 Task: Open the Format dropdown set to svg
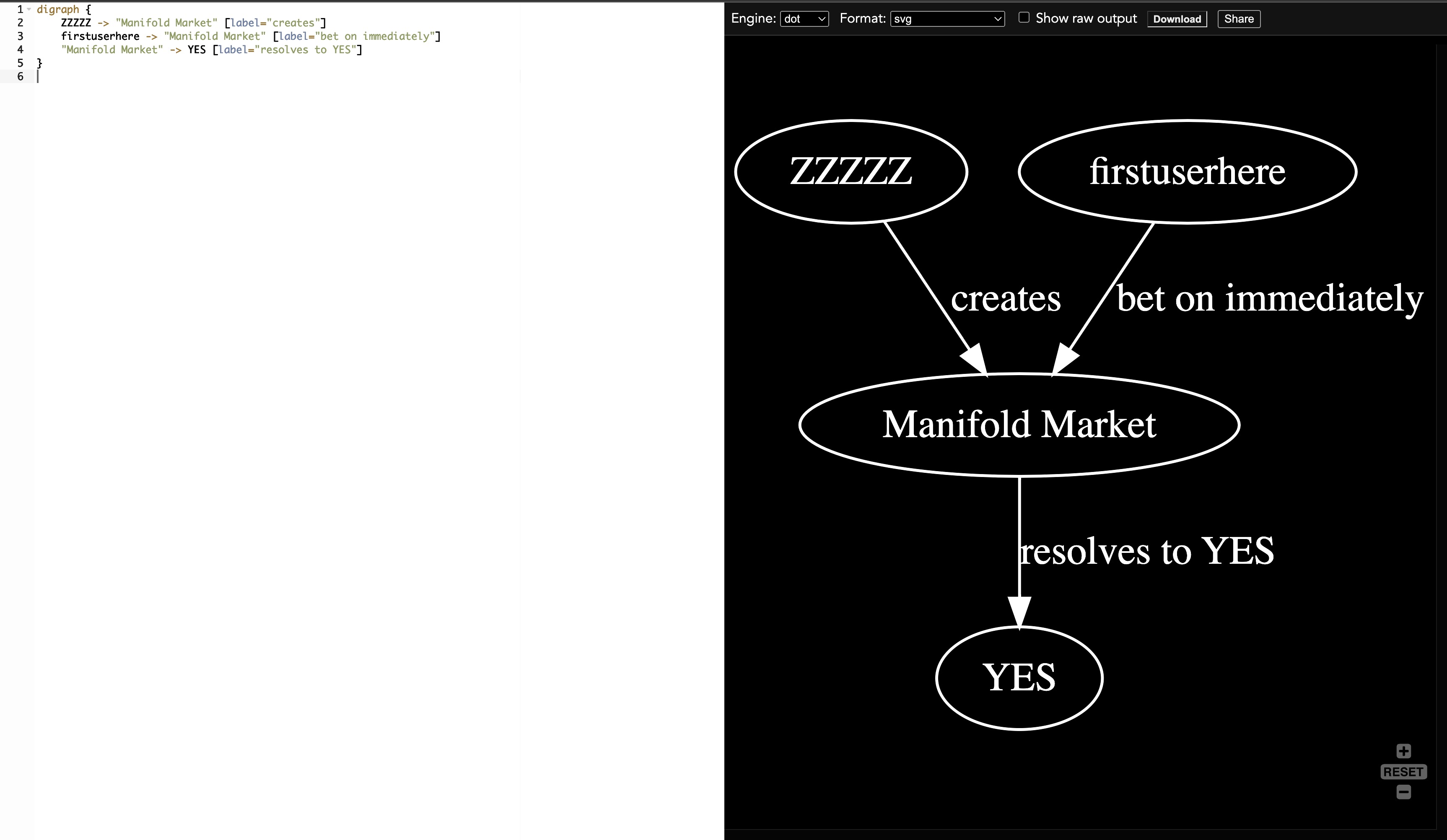[947, 19]
